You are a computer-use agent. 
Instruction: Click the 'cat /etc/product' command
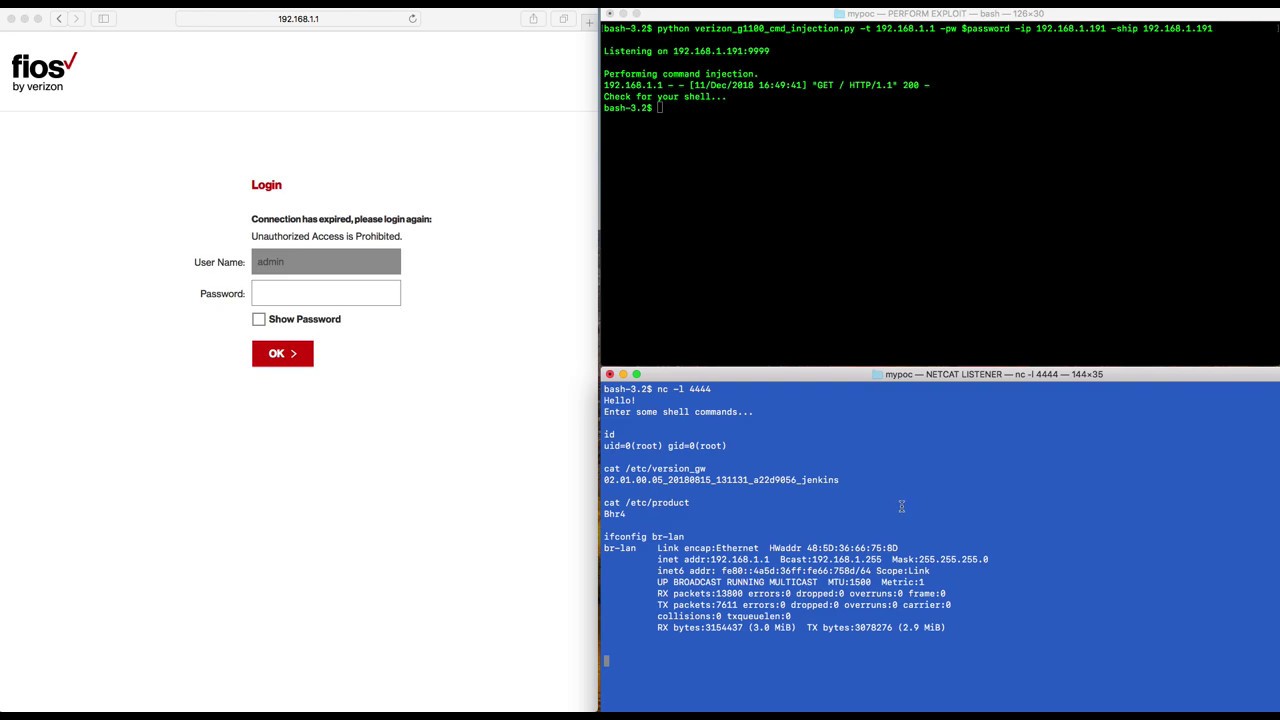[646, 503]
